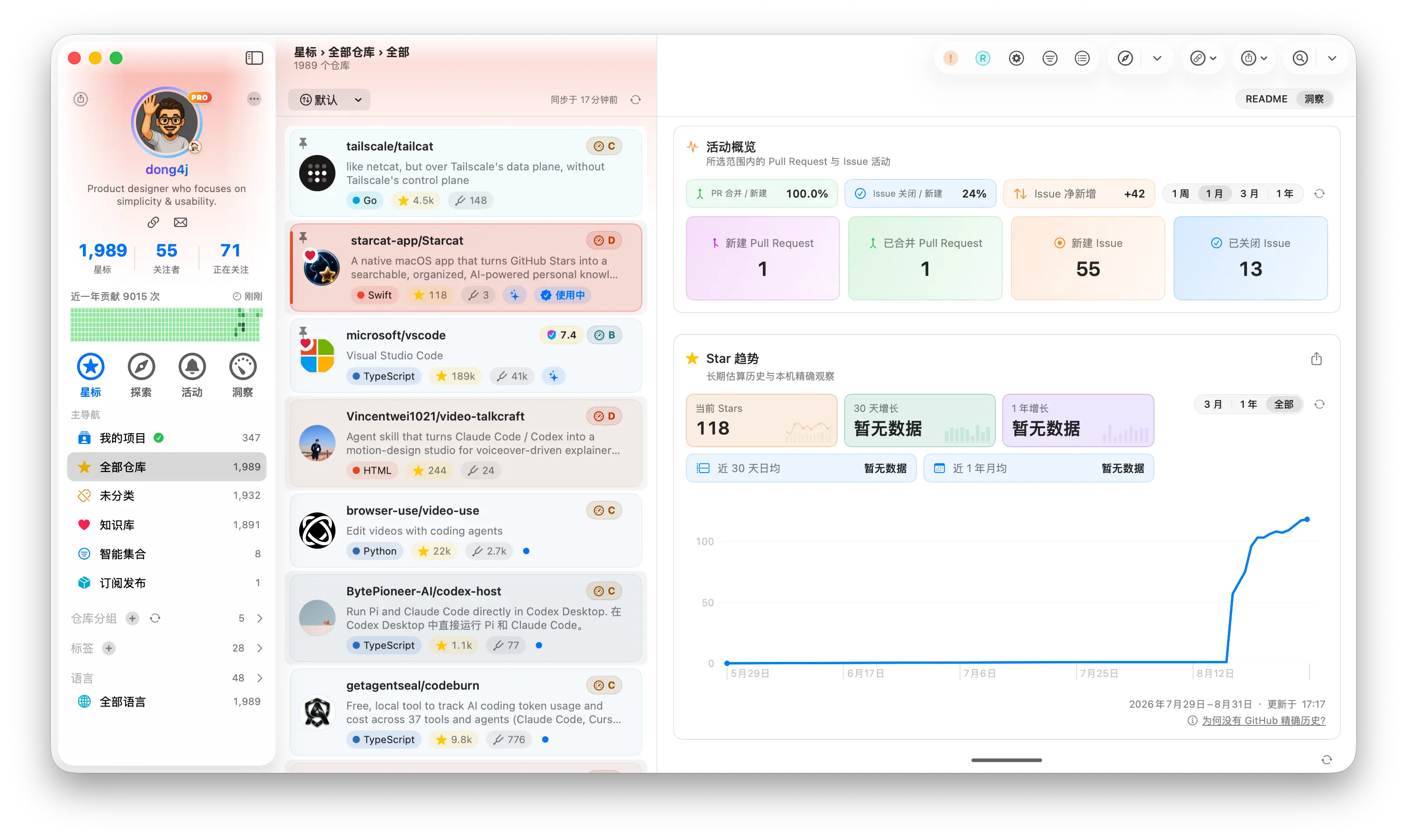Select 全部 in Star 趋势 range
Screen dimensions: 1407x840
pyautogui.click(x=1284, y=404)
